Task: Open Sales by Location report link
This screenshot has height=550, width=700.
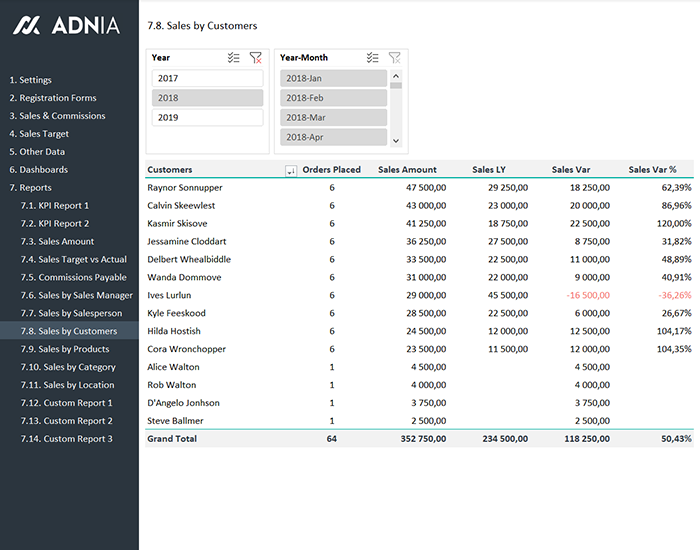Action: (76, 385)
